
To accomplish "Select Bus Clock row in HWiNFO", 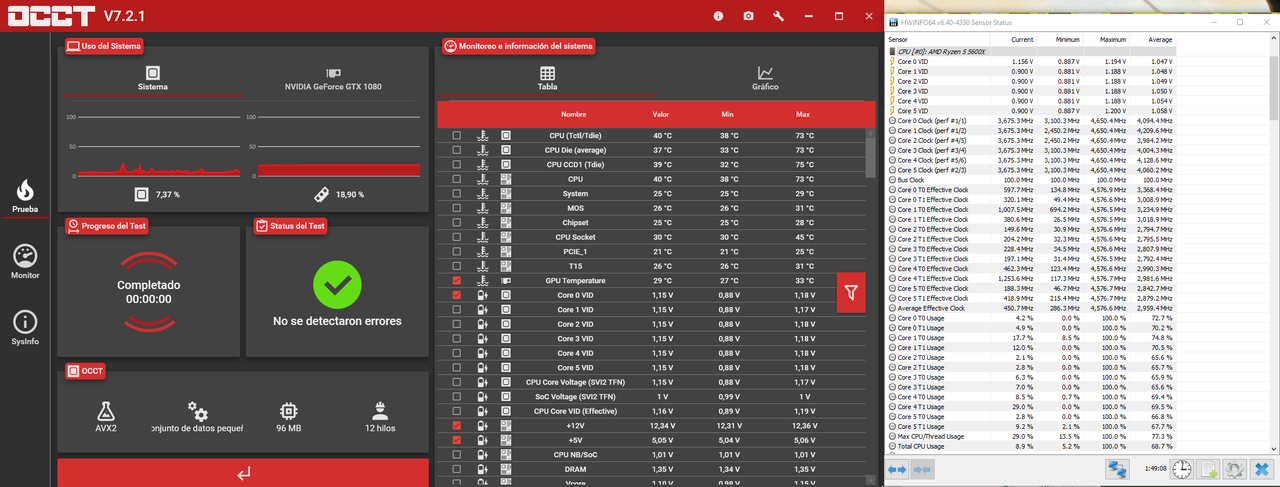I will pyautogui.click(x=1030, y=179).
